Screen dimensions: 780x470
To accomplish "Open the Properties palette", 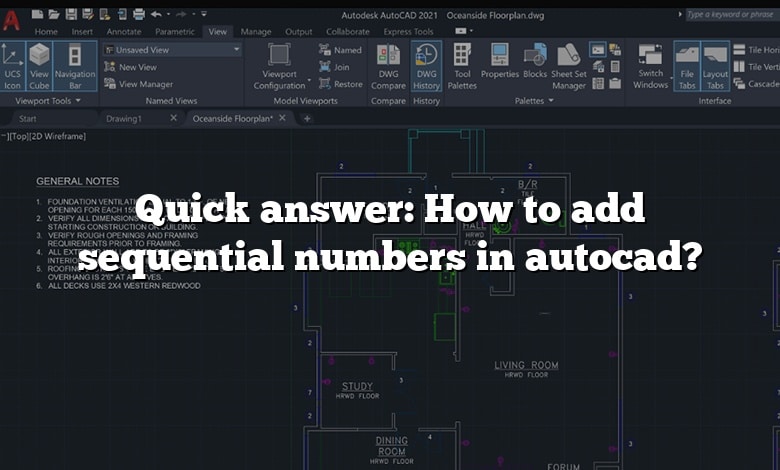I will point(500,61).
